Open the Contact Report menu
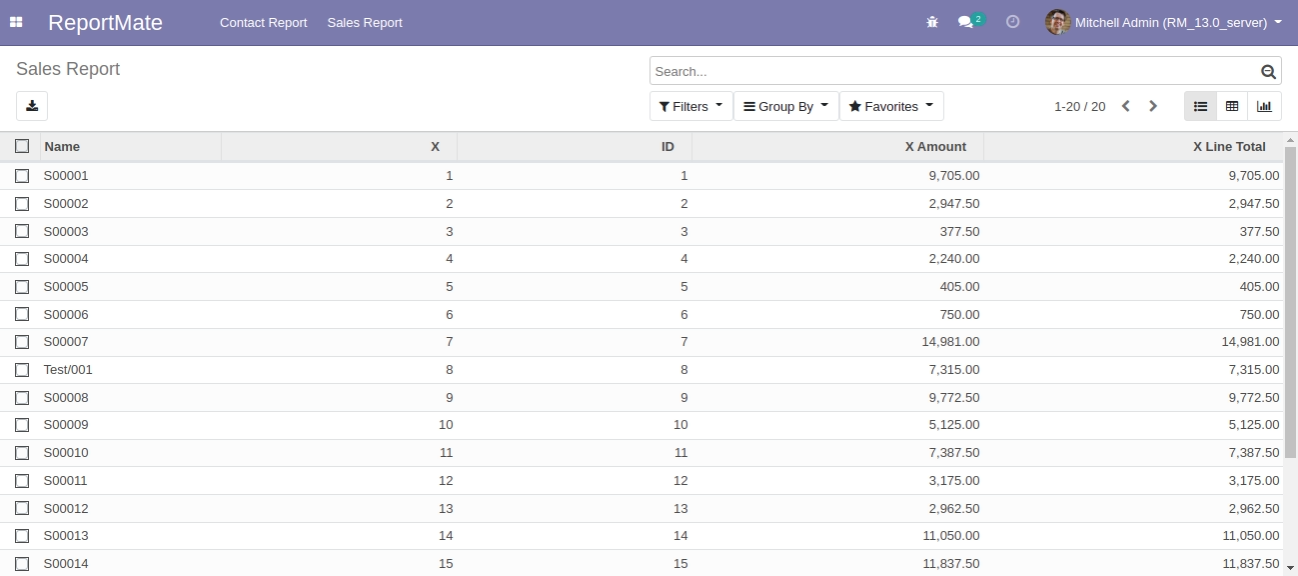The image size is (1298, 576). coord(263,22)
